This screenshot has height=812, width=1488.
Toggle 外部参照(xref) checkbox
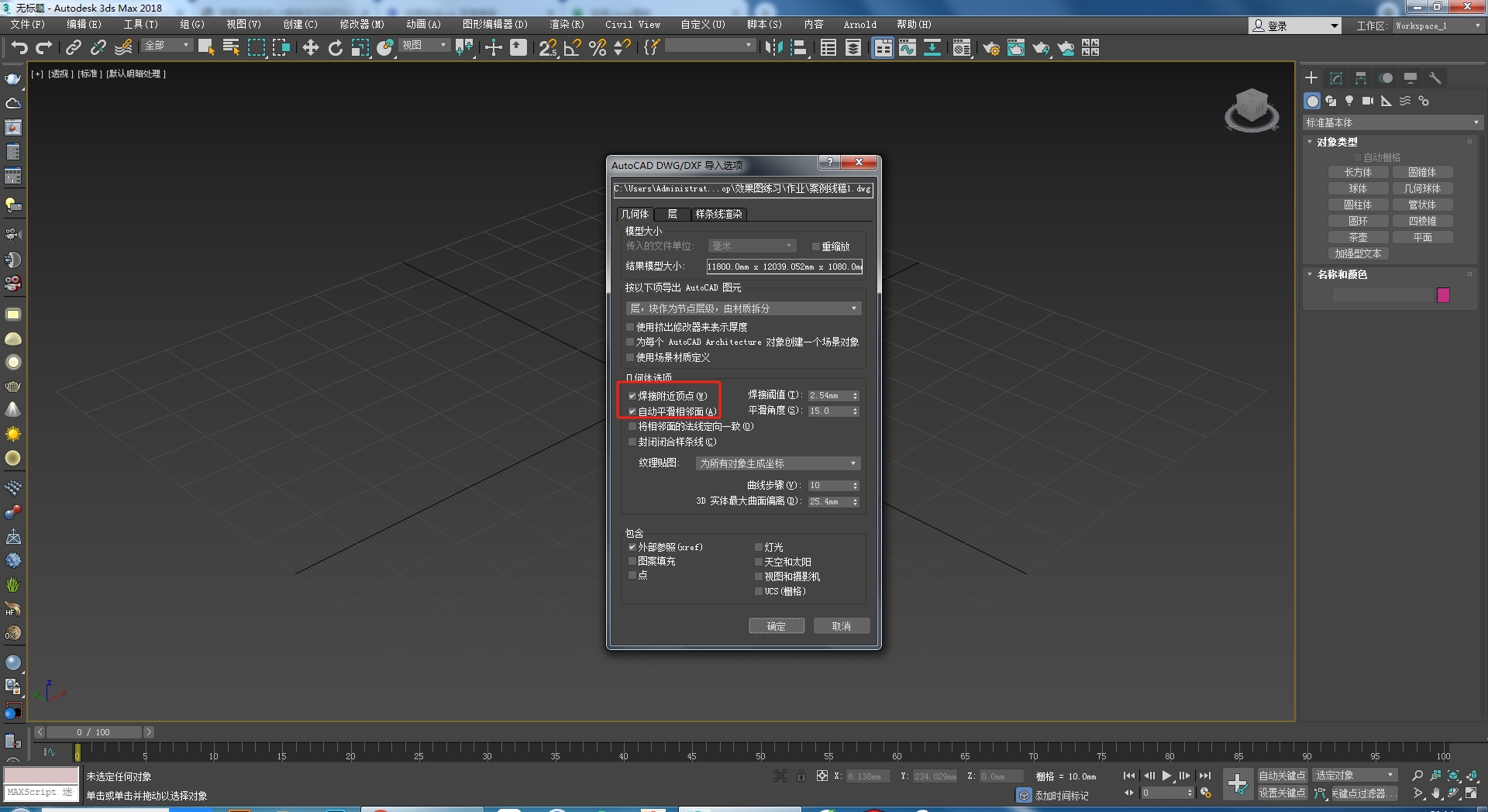coord(632,547)
